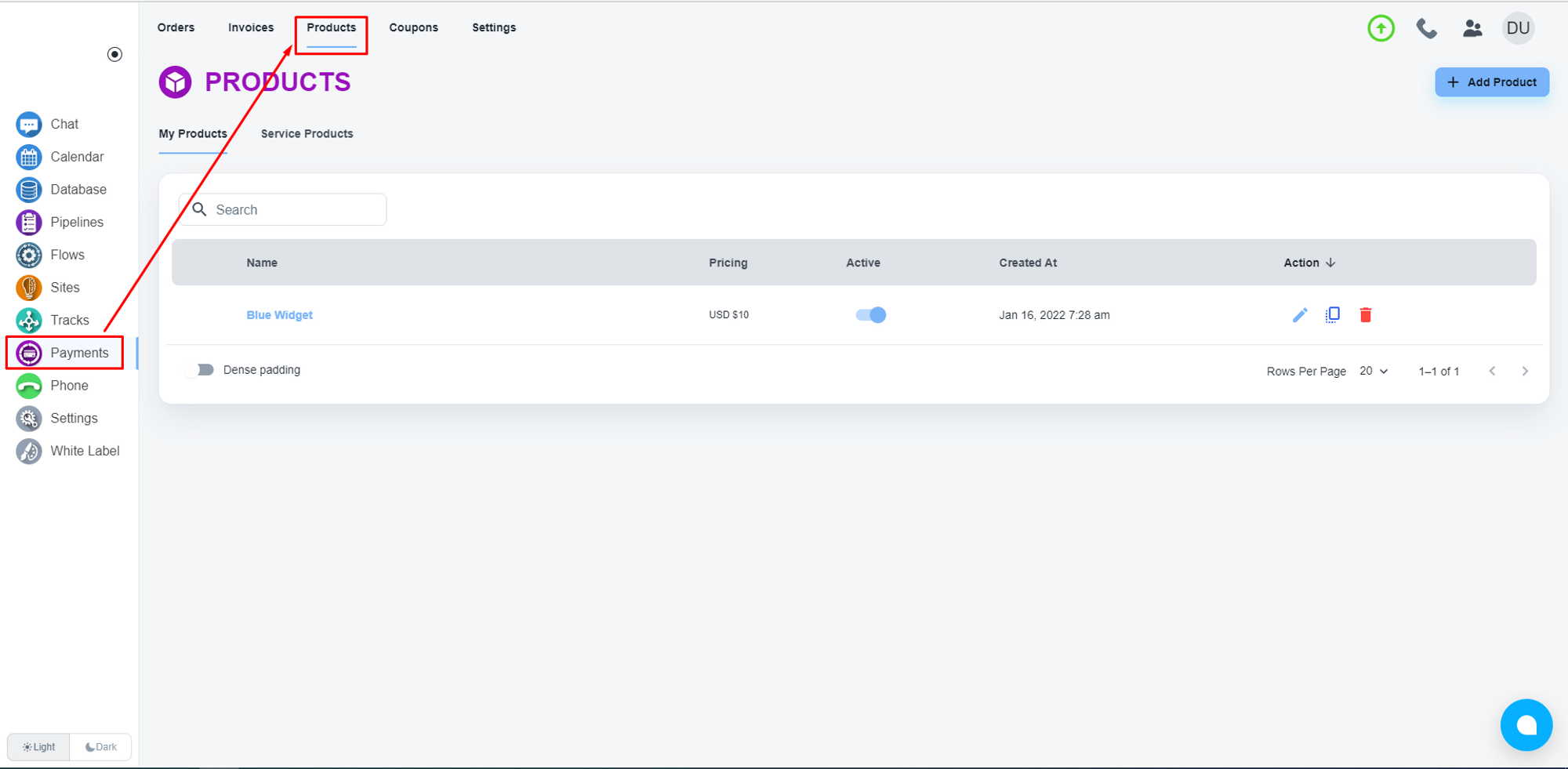Duplicate Blue Widget using the copy icon
Viewport: 1568px width, 769px height.
pyautogui.click(x=1332, y=315)
